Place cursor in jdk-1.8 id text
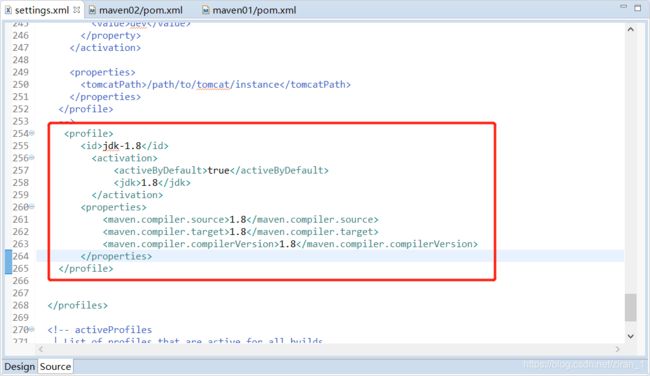The image size is (650, 376). tap(122, 146)
